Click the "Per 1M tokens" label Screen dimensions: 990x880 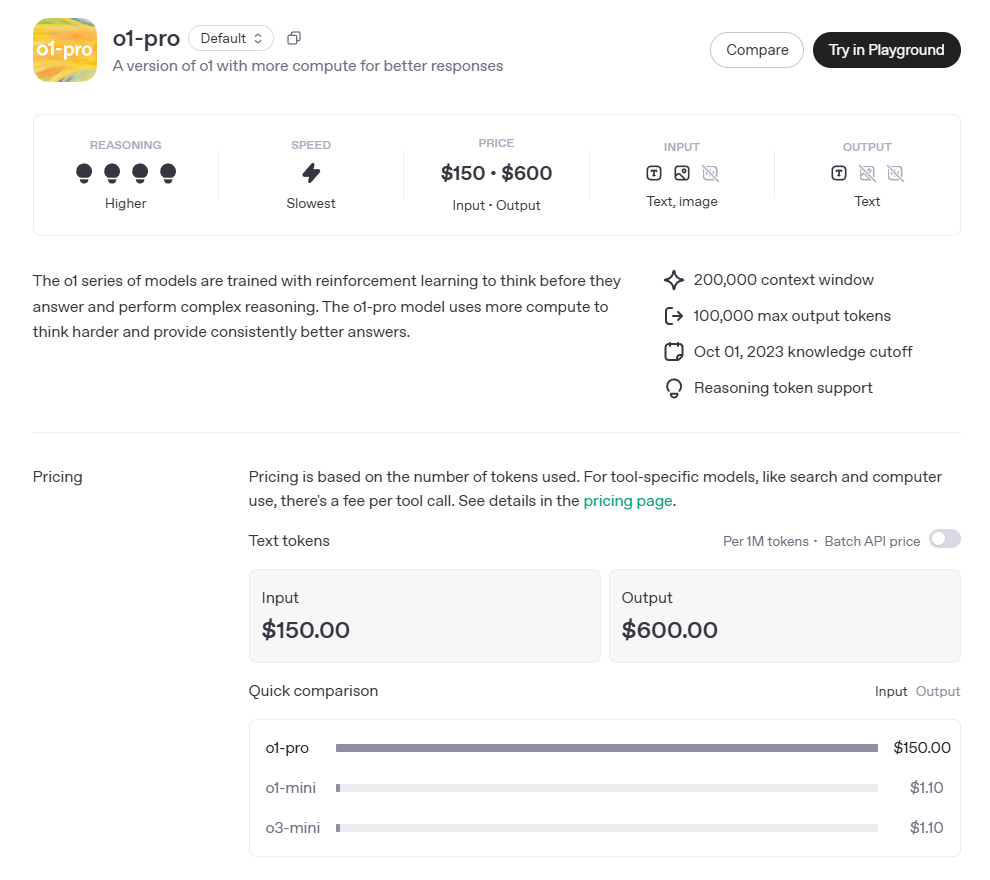pos(766,542)
